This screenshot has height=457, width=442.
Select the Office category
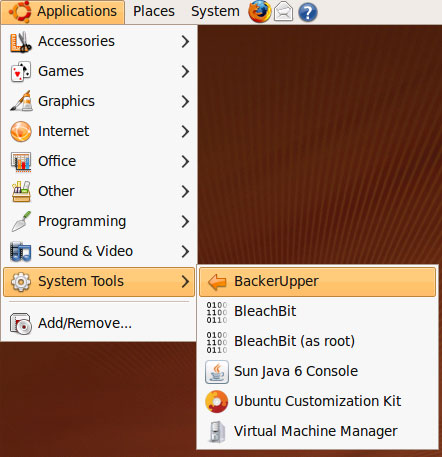click(x=99, y=161)
